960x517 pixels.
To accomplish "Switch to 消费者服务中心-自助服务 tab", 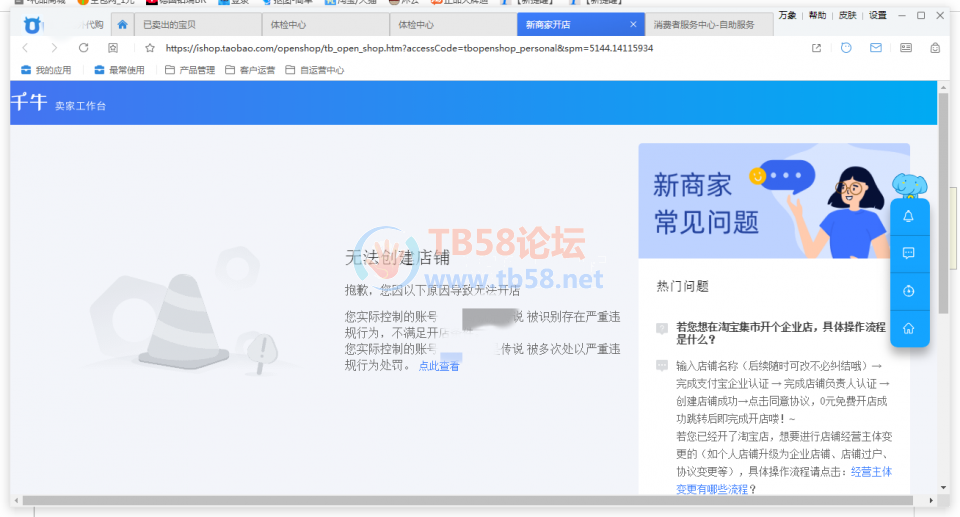I will 709,25.
